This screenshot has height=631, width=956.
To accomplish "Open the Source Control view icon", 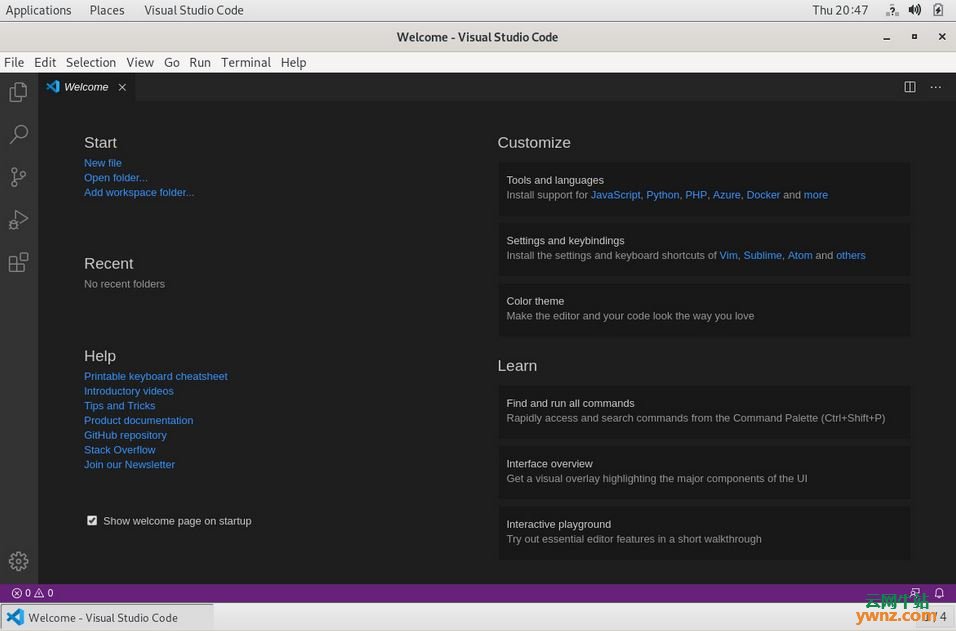I will (x=18, y=177).
